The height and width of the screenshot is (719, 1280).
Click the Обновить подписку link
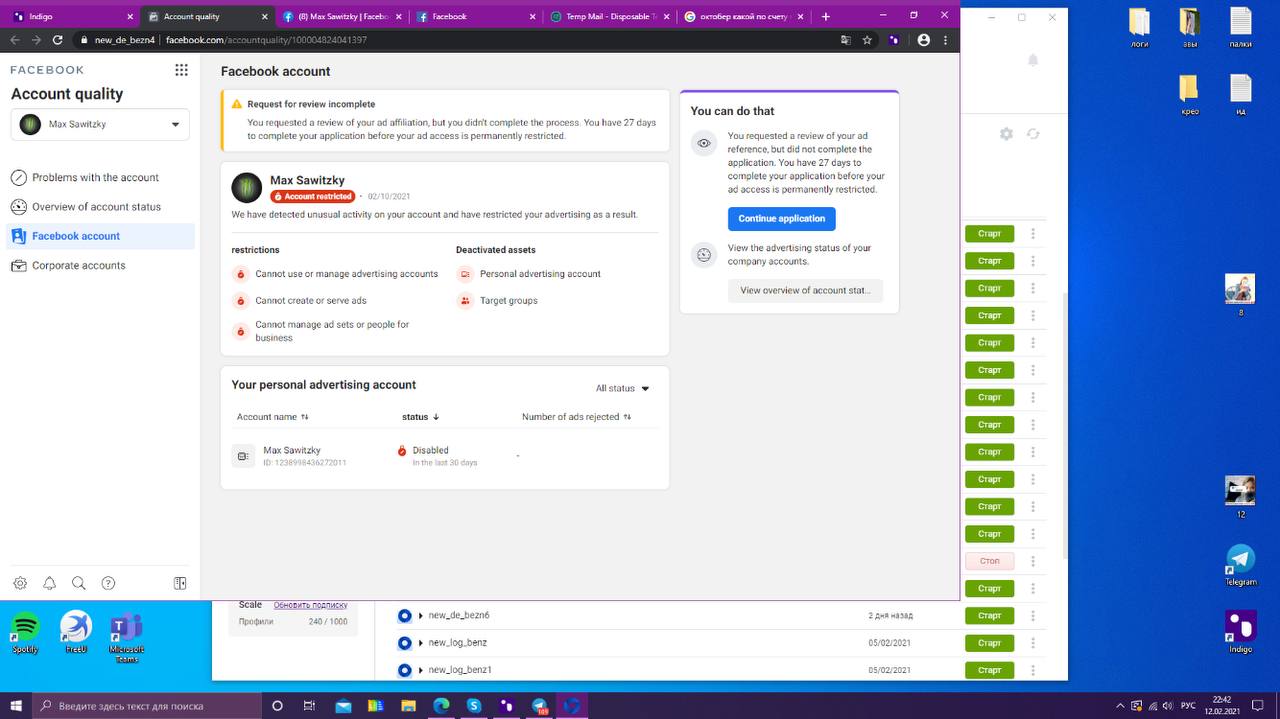point(310,606)
